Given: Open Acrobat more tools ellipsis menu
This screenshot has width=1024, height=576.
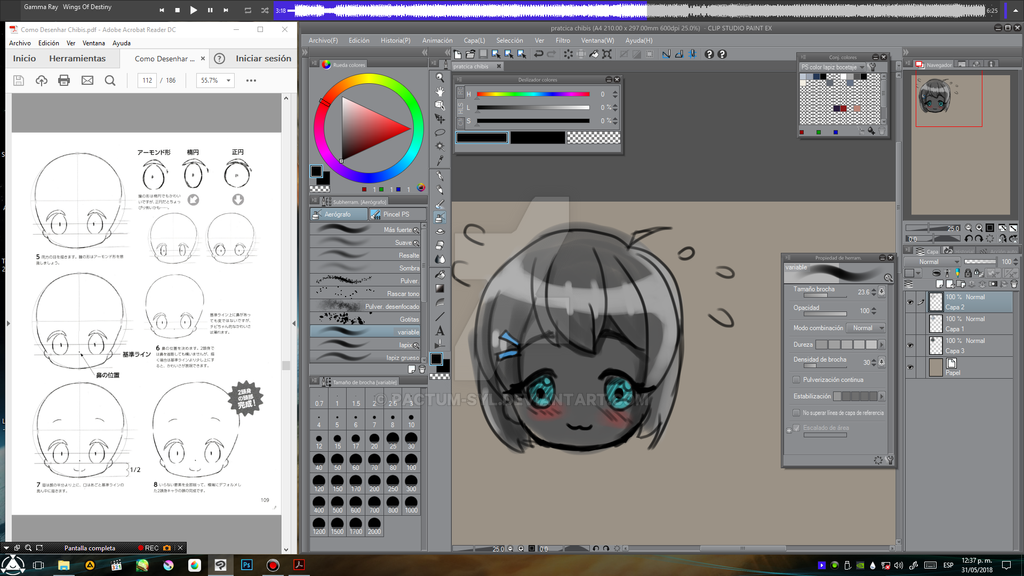Looking at the screenshot, I should tap(251, 80).
